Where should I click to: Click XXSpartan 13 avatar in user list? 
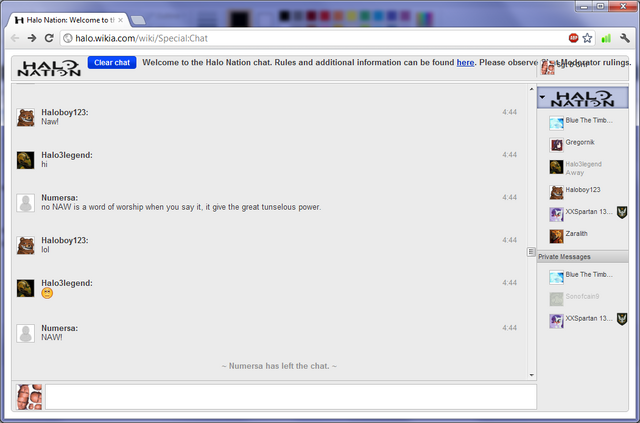[556, 214]
